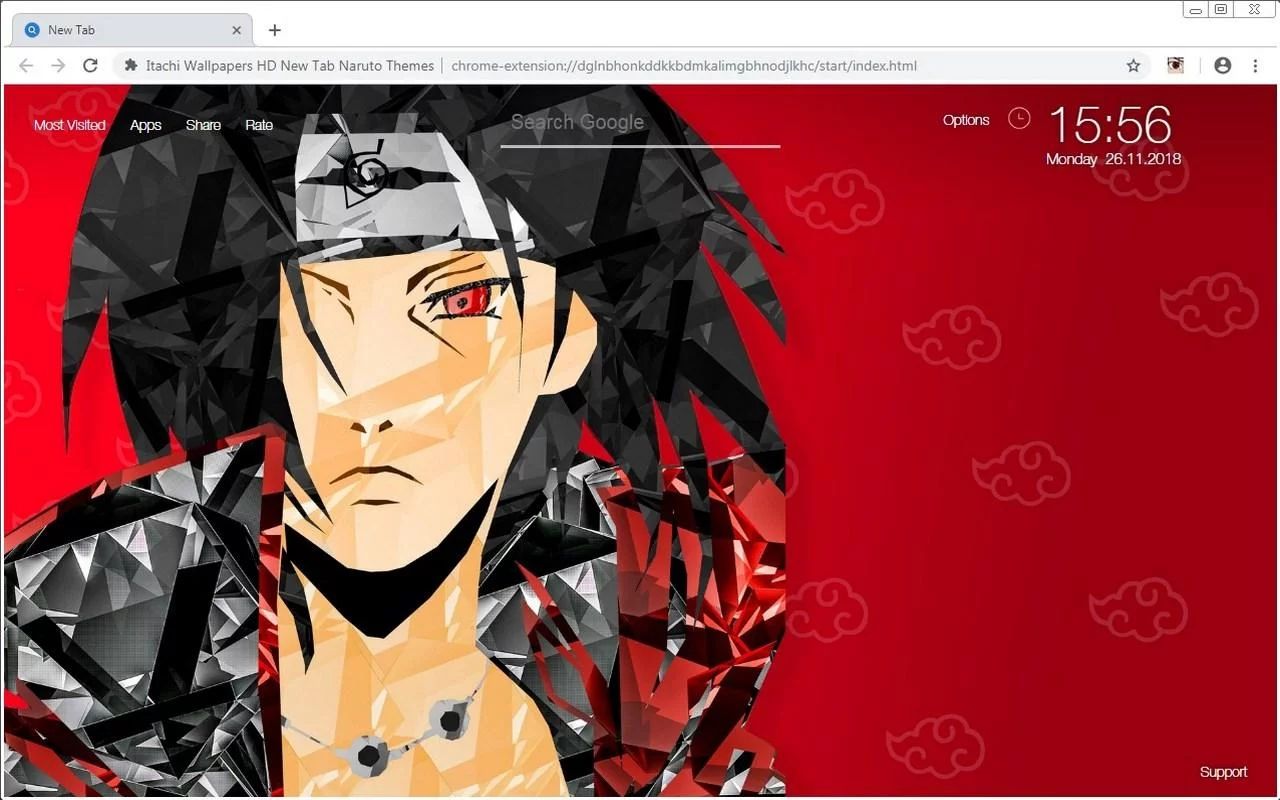Open the Chrome profile account icon
Viewport: 1280px width, 800px height.
1222,65
